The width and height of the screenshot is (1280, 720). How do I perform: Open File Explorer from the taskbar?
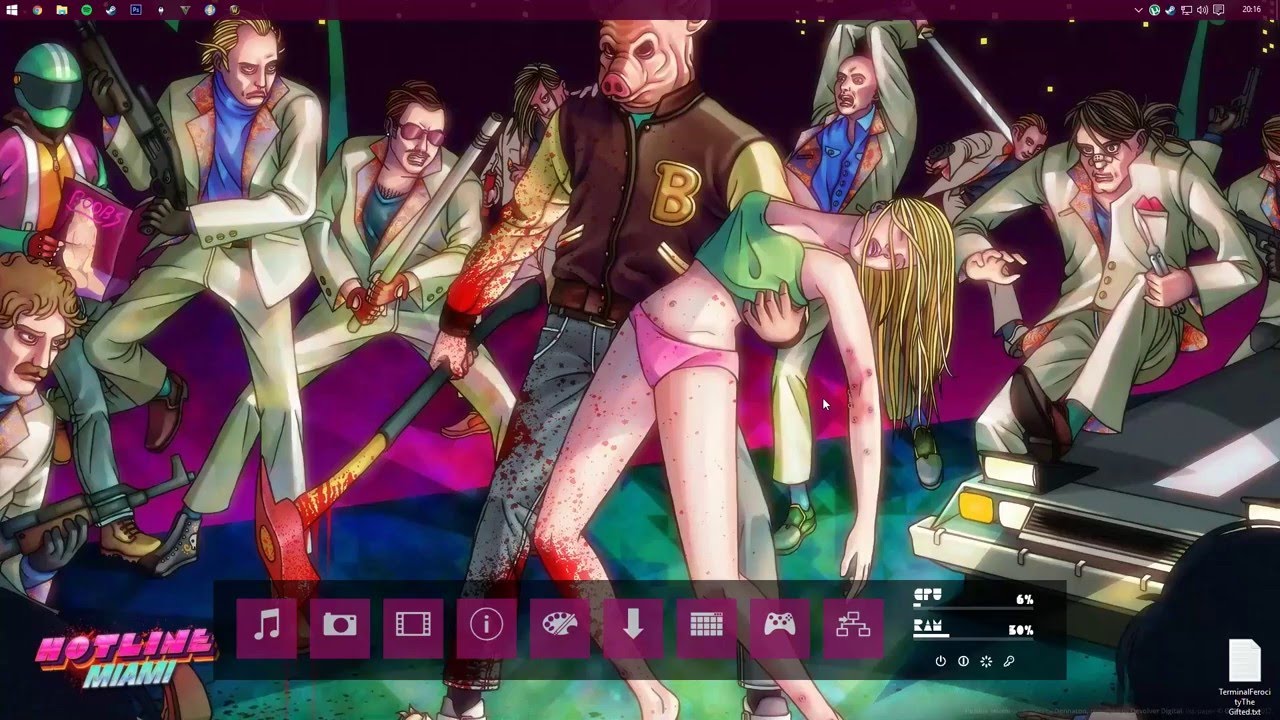[x=62, y=10]
